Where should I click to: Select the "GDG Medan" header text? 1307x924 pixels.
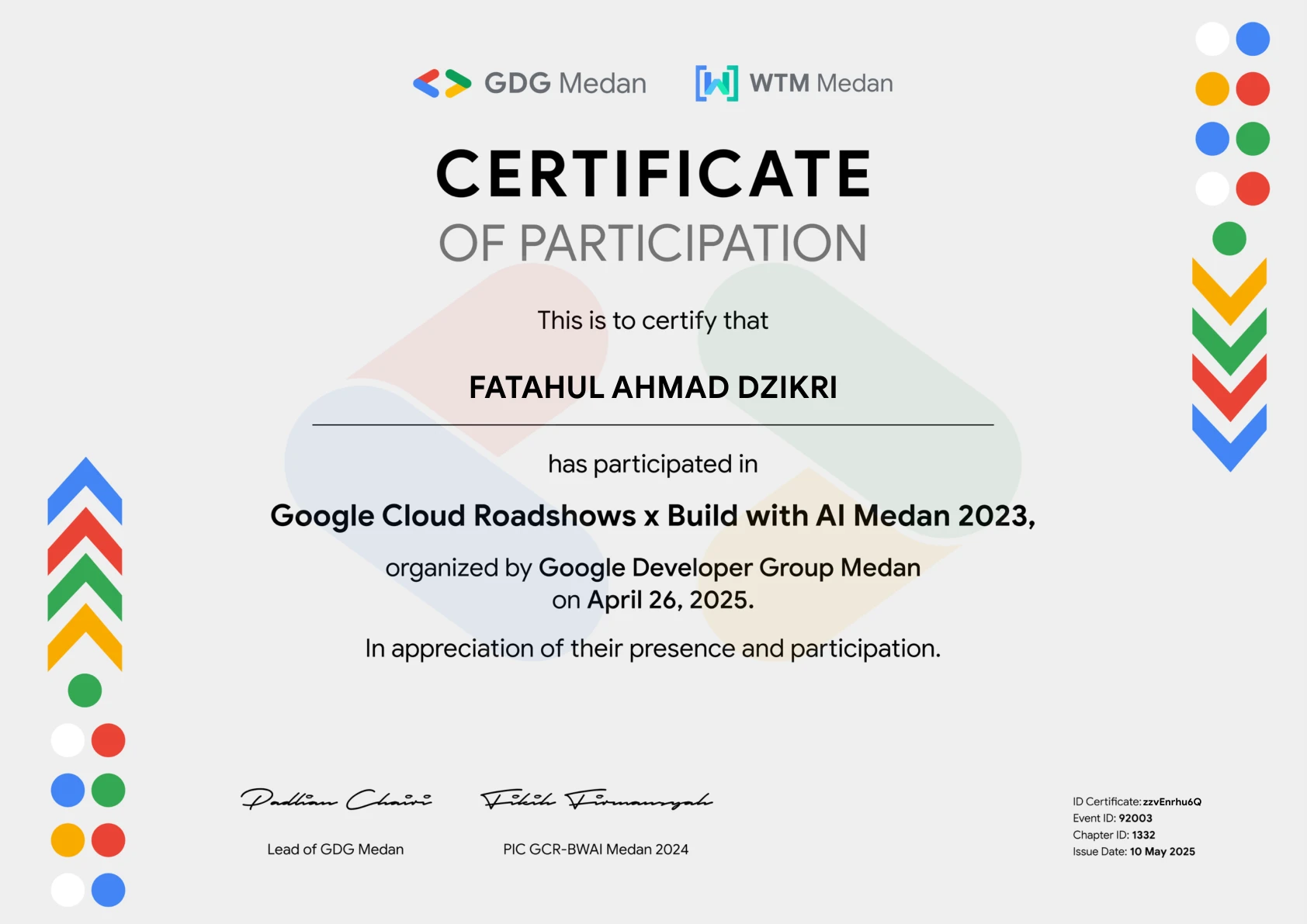[565, 83]
